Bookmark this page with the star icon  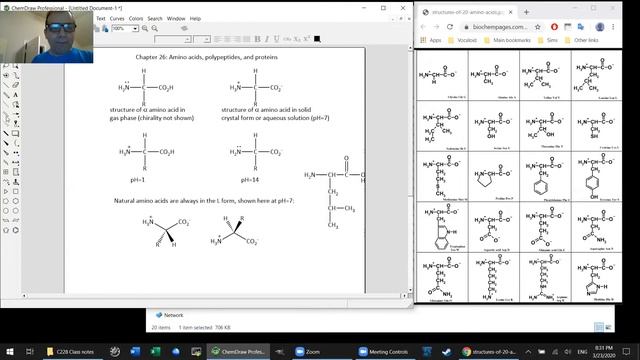coord(538,27)
